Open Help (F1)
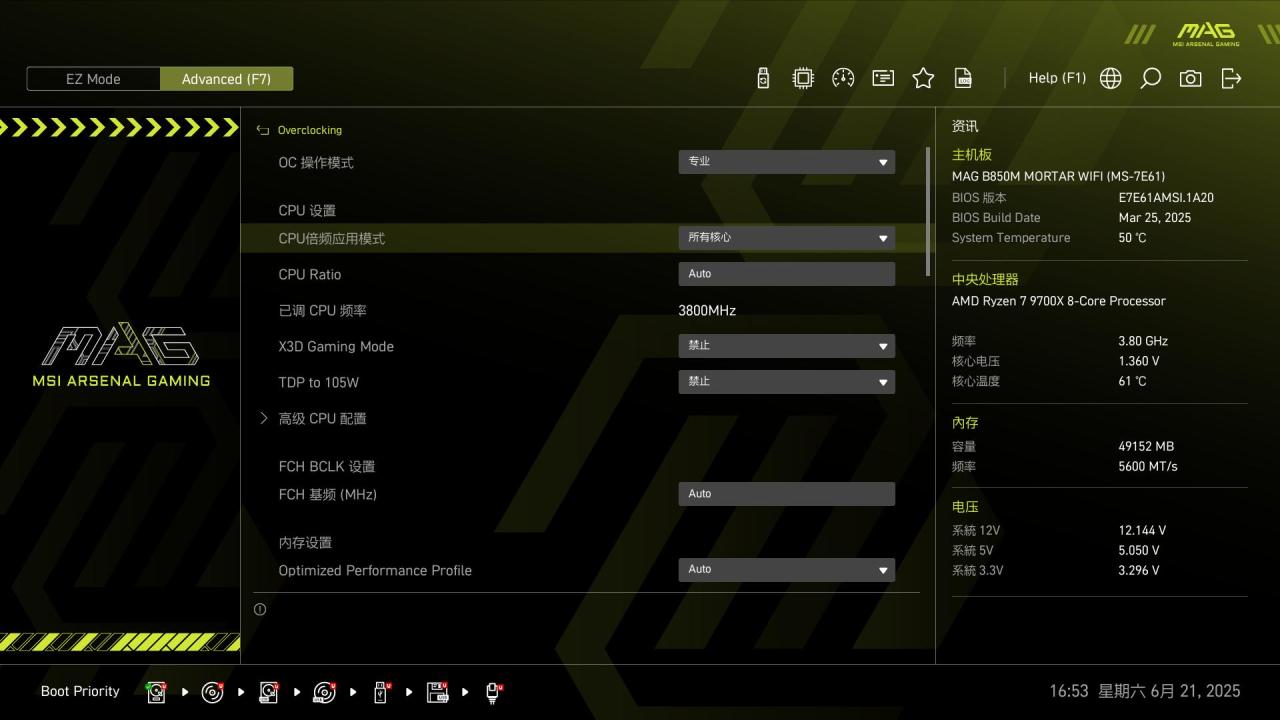 pos(1057,78)
